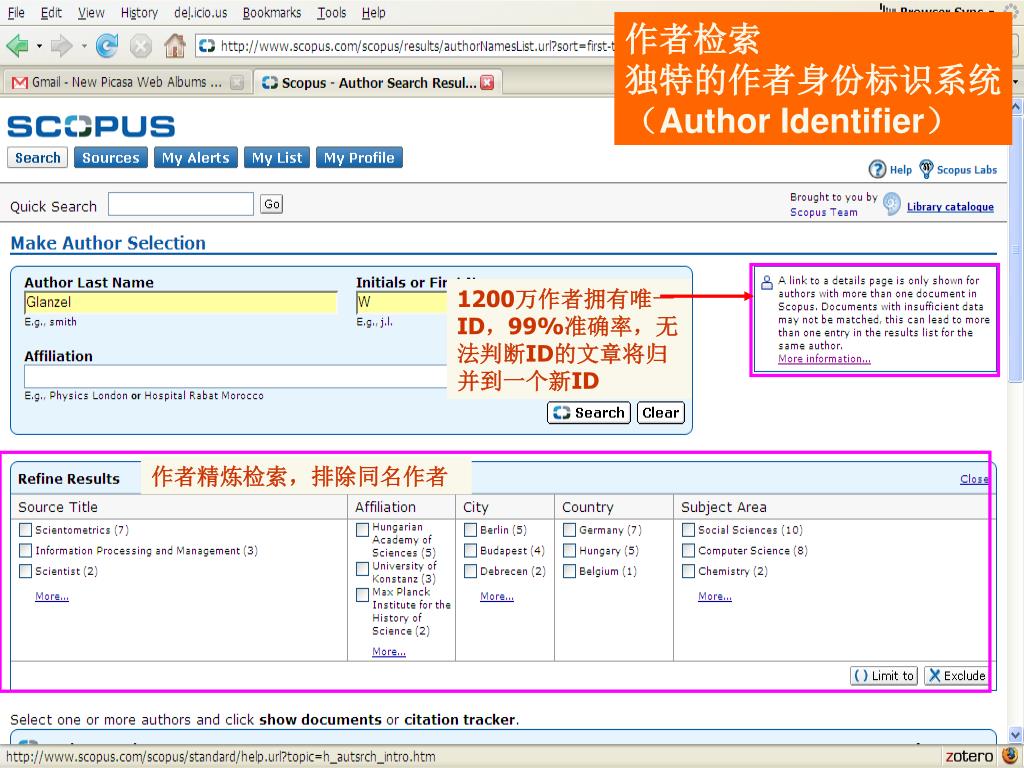Open the browser Help menu

[x=374, y=12]
